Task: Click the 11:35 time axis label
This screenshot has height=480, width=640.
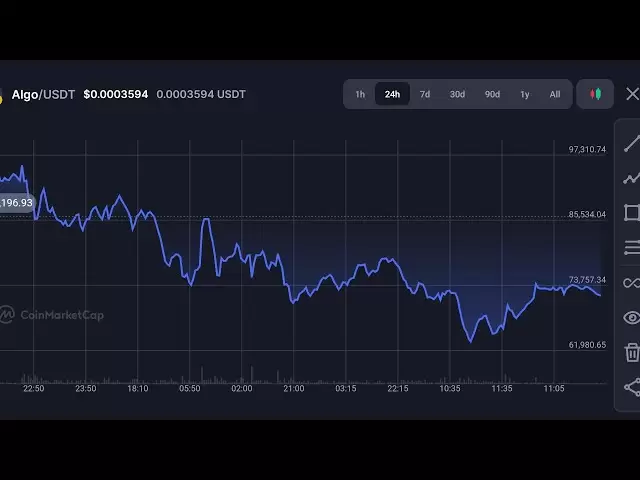Action: 502,389
